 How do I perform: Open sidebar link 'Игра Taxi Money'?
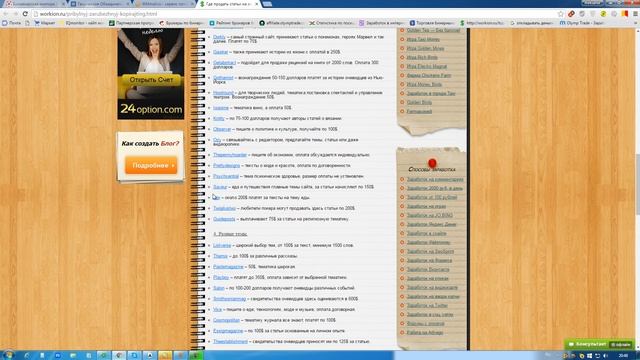[x=423, y=39]
